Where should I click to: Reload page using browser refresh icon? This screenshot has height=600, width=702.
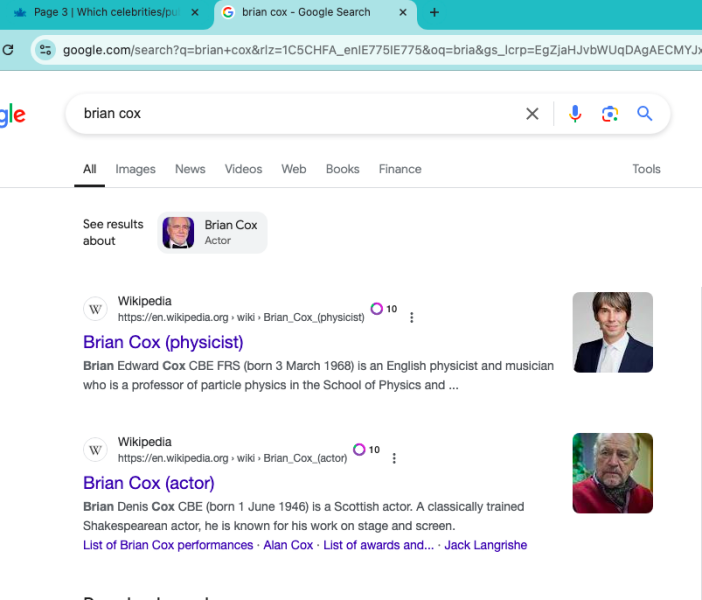9,49
